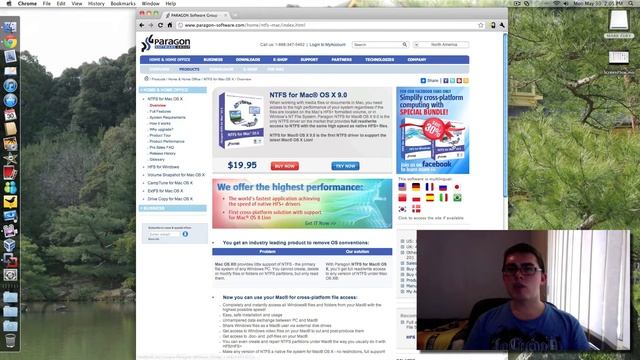
Task: Click the blue TRY NOW button
Action: pyautogui.click(x=345, y=166)
